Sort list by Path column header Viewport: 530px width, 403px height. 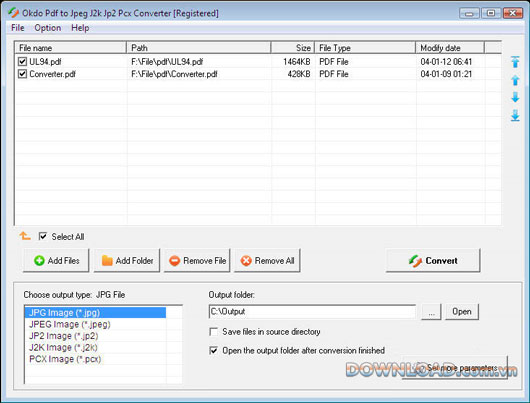199,48
